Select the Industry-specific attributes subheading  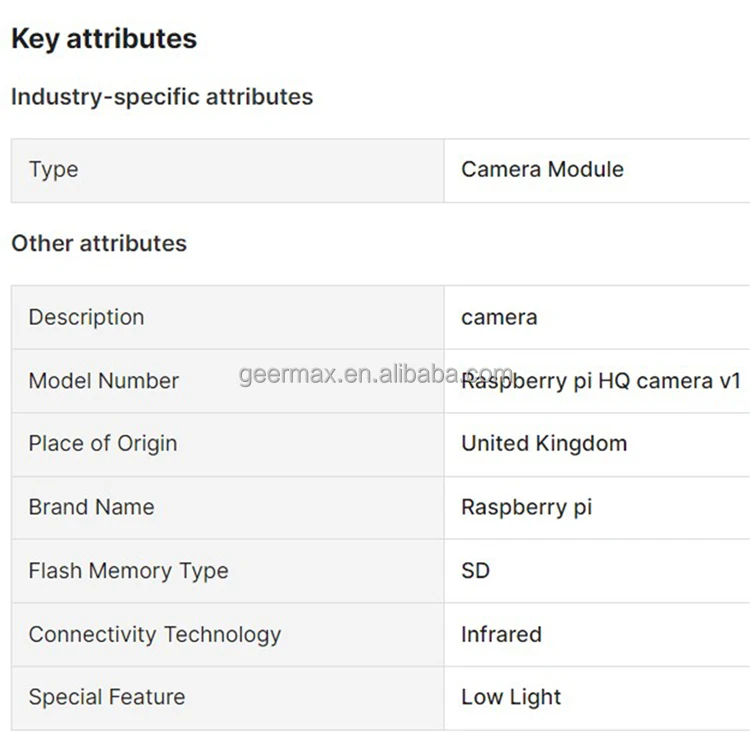coord(162,97)
